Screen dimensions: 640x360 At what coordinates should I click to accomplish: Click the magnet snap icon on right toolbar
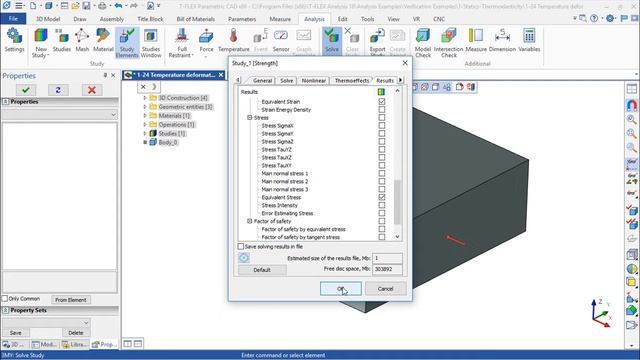pyautogui.click(x=631, y=105)
